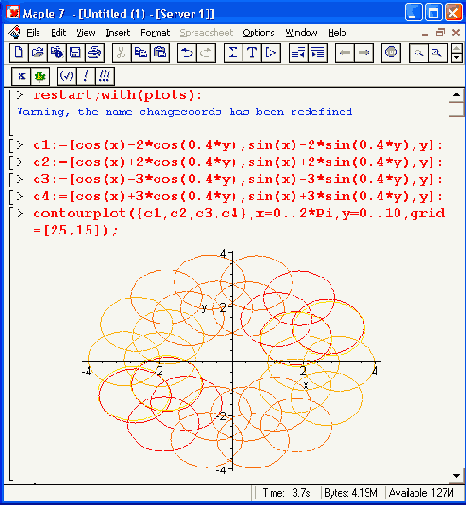Click the zoom-in magnifier button
The height and width of the screenshot is (505, 466).
click(437, 53)
